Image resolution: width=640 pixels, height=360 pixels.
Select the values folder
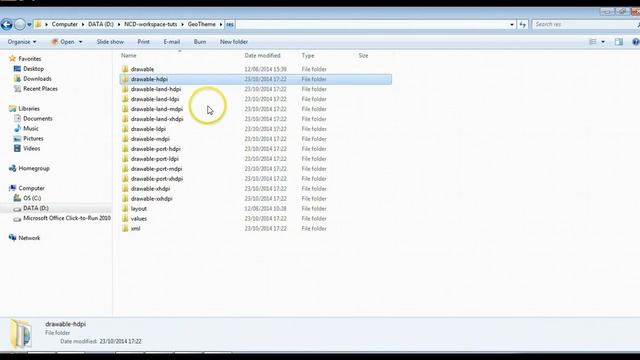[139, 219]
